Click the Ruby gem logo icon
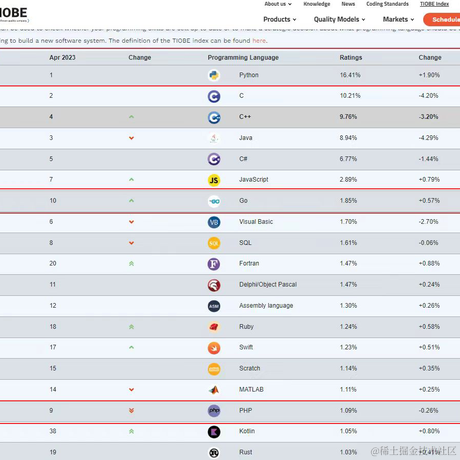 [x=214, y=327]
